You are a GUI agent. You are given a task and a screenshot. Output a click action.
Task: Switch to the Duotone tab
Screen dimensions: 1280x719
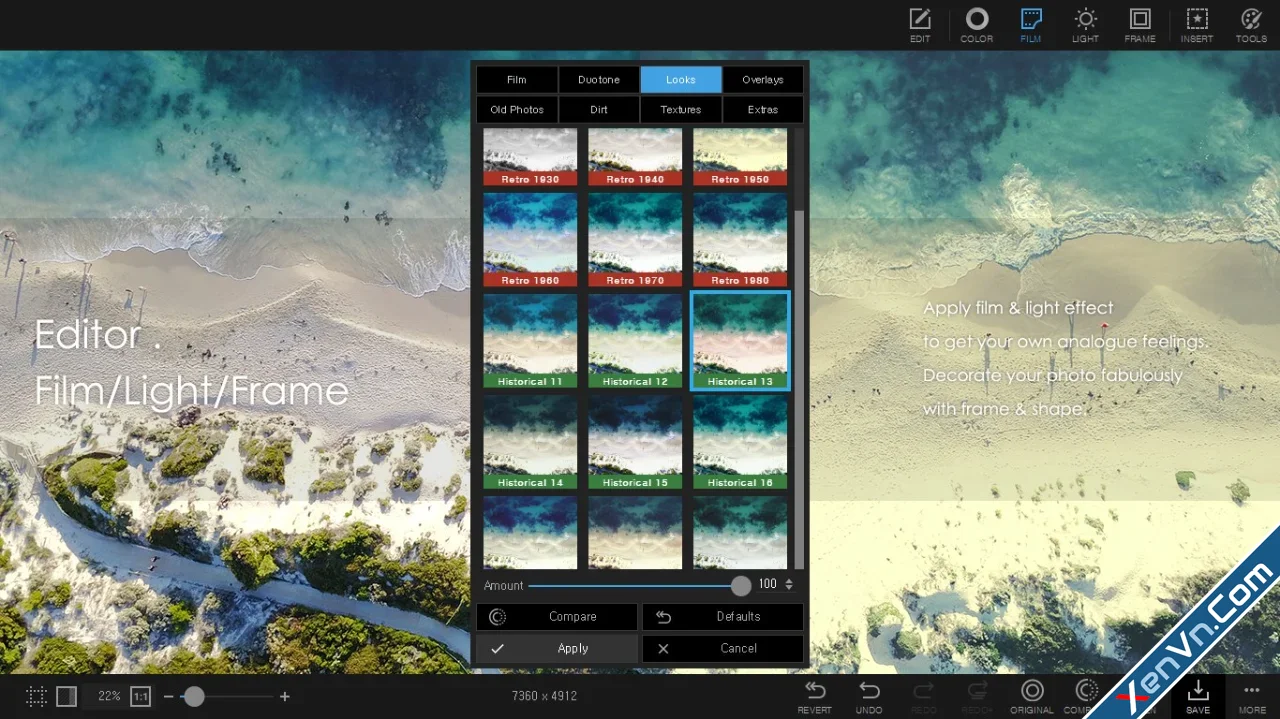coord(599,80)
